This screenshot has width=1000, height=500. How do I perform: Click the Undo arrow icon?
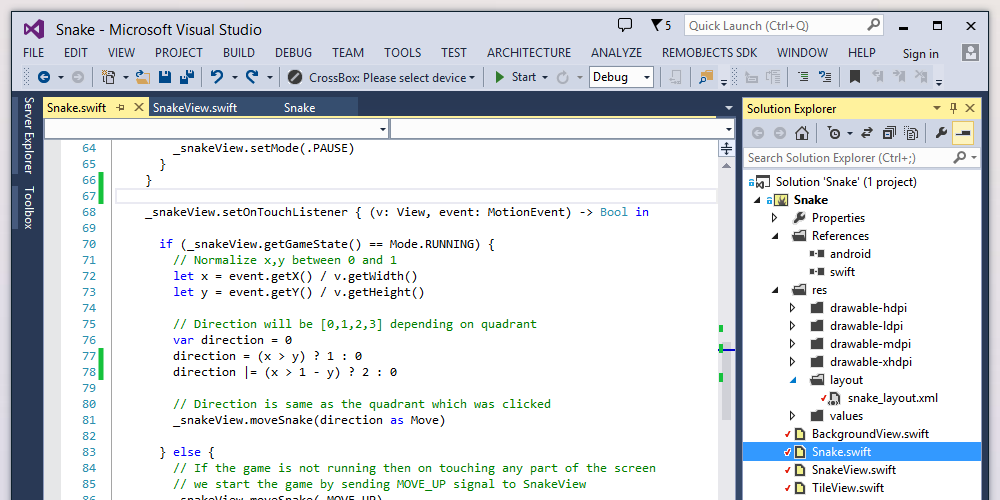[x=216, y=77]
